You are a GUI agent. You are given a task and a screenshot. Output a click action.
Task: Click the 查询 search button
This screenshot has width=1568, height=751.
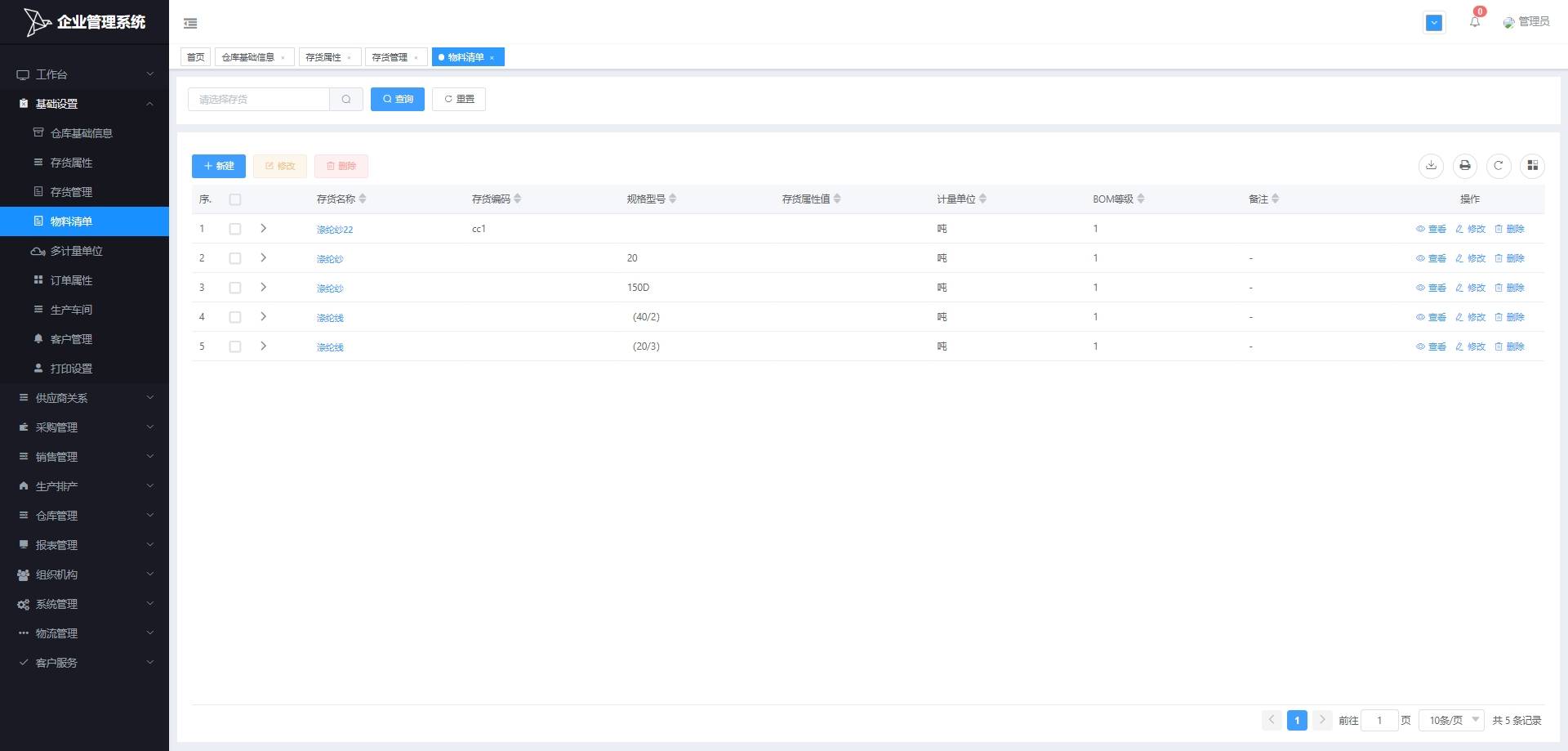[398, 99]
